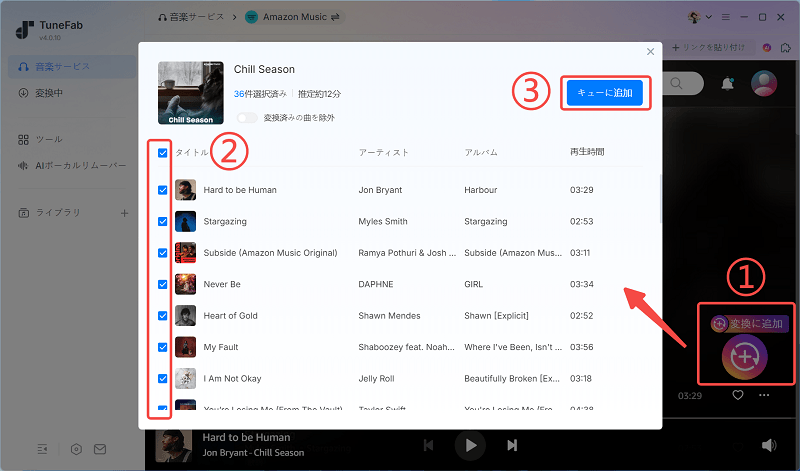Click album name GIRL

coord(473,285)
